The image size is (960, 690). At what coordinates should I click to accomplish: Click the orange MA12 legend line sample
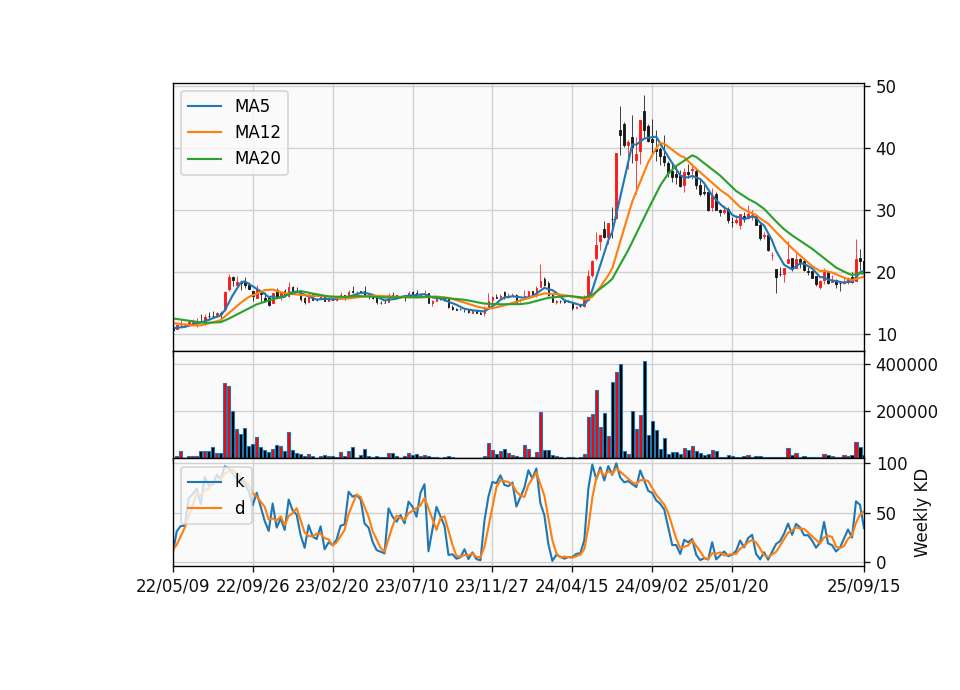[x=204, y=132]
